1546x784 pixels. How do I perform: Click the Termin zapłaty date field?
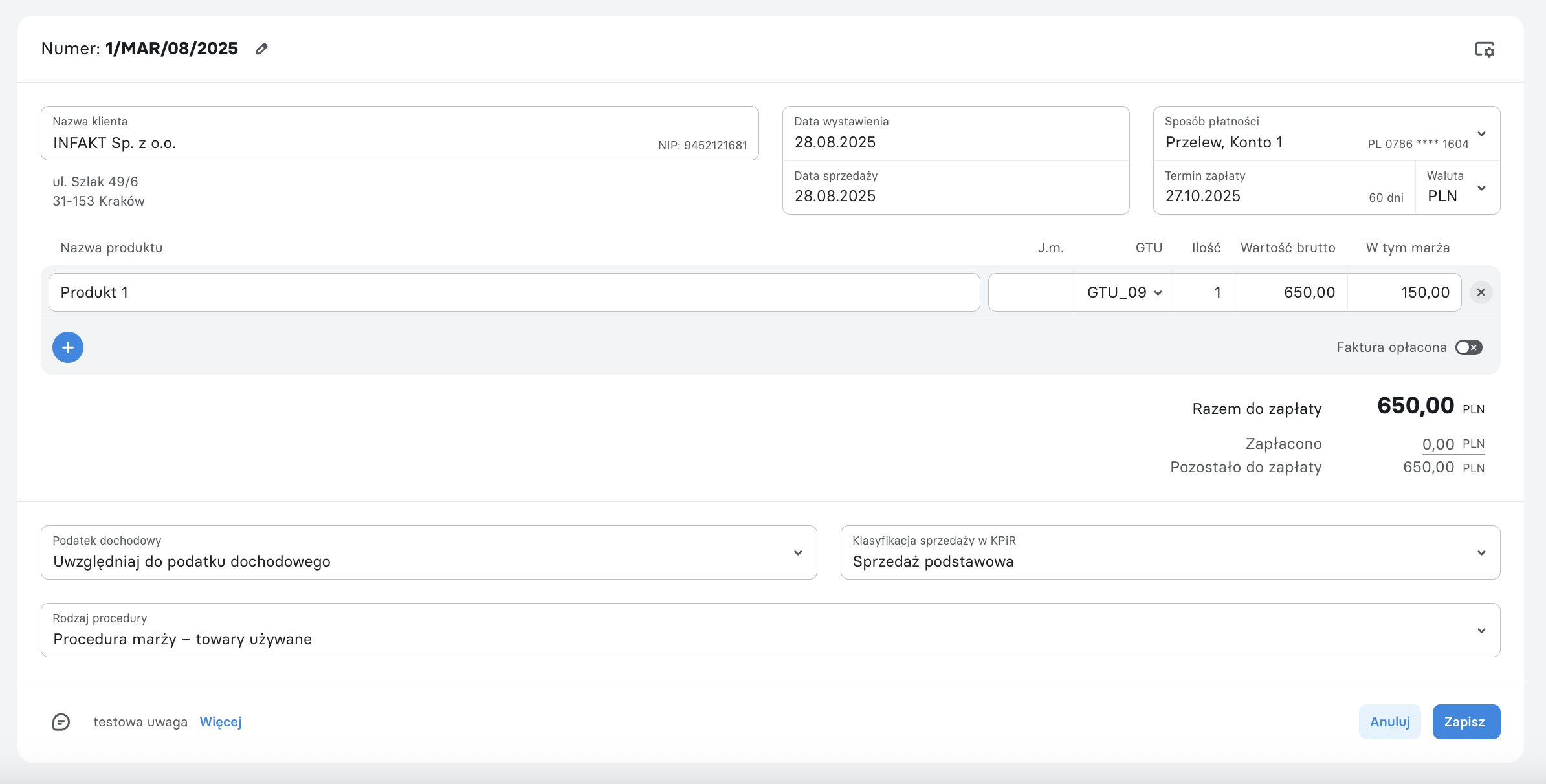1284,188
